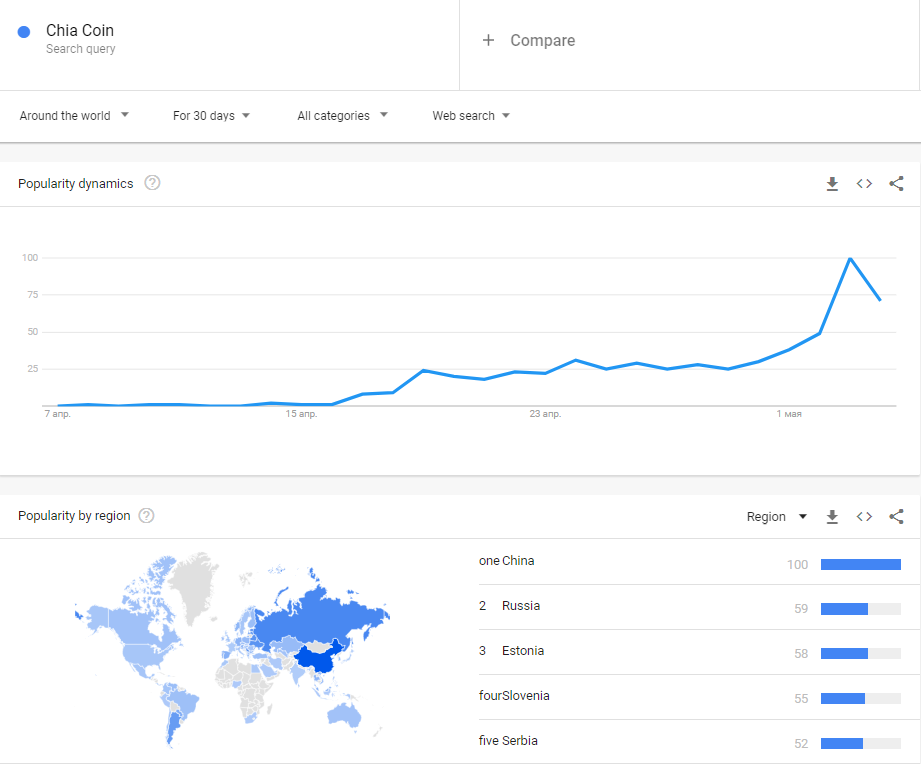Open embed code for Popularity by region
921x764 pixels.
[x=864, y=517]
